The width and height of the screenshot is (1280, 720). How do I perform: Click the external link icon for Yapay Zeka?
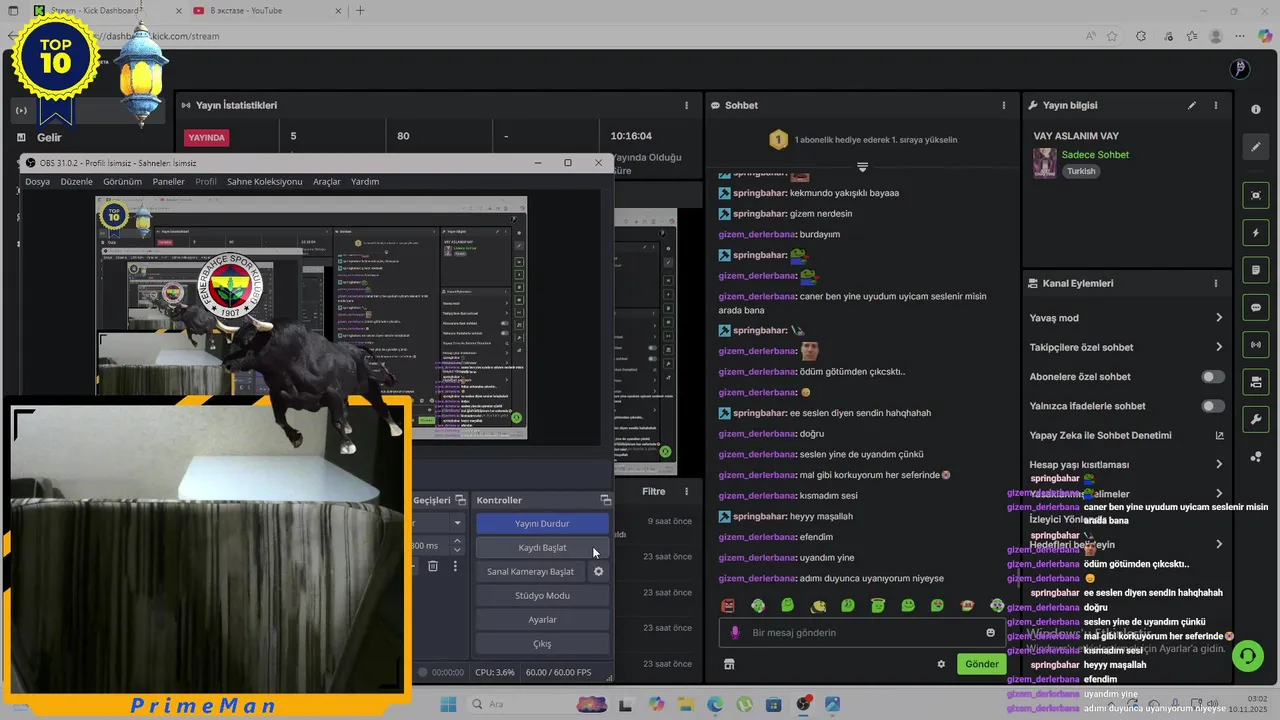click(1219, 435)
